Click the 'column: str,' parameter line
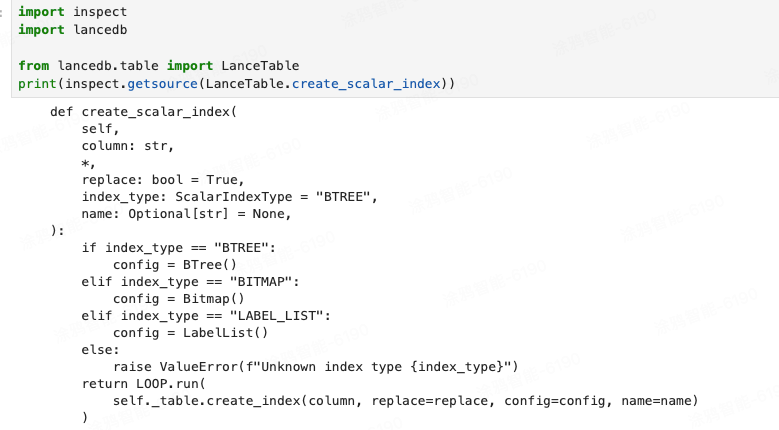Screen dimensions: 779x430 [x=128, y=146]
